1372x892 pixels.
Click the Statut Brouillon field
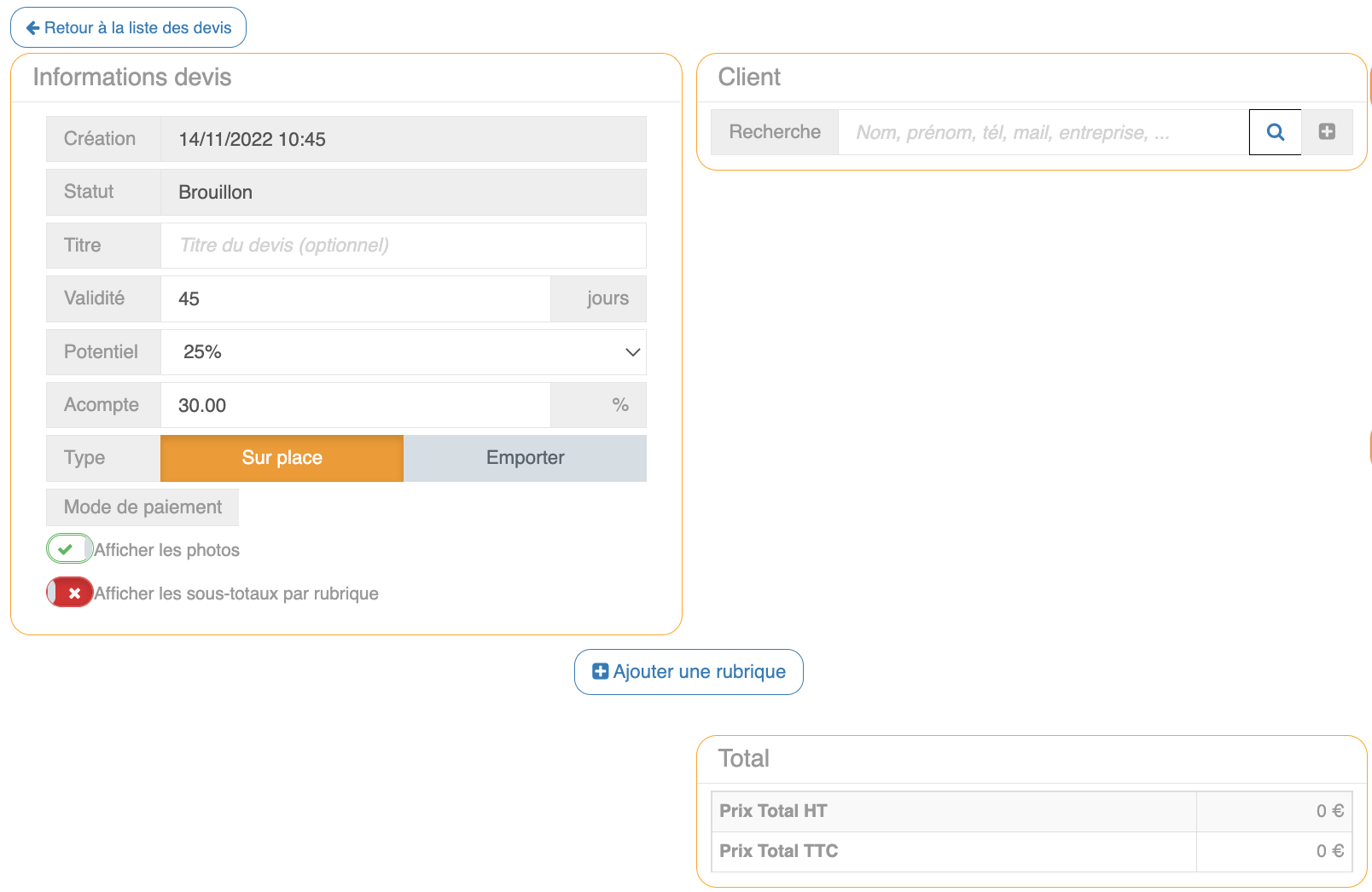tap(403, 193)
